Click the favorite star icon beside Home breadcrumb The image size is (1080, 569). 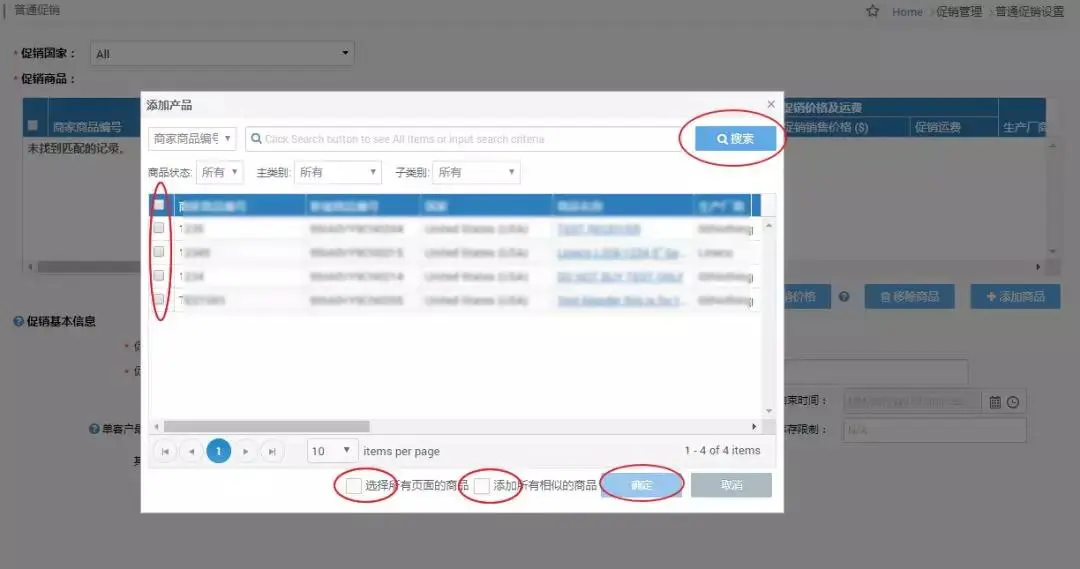pos(873,11)
